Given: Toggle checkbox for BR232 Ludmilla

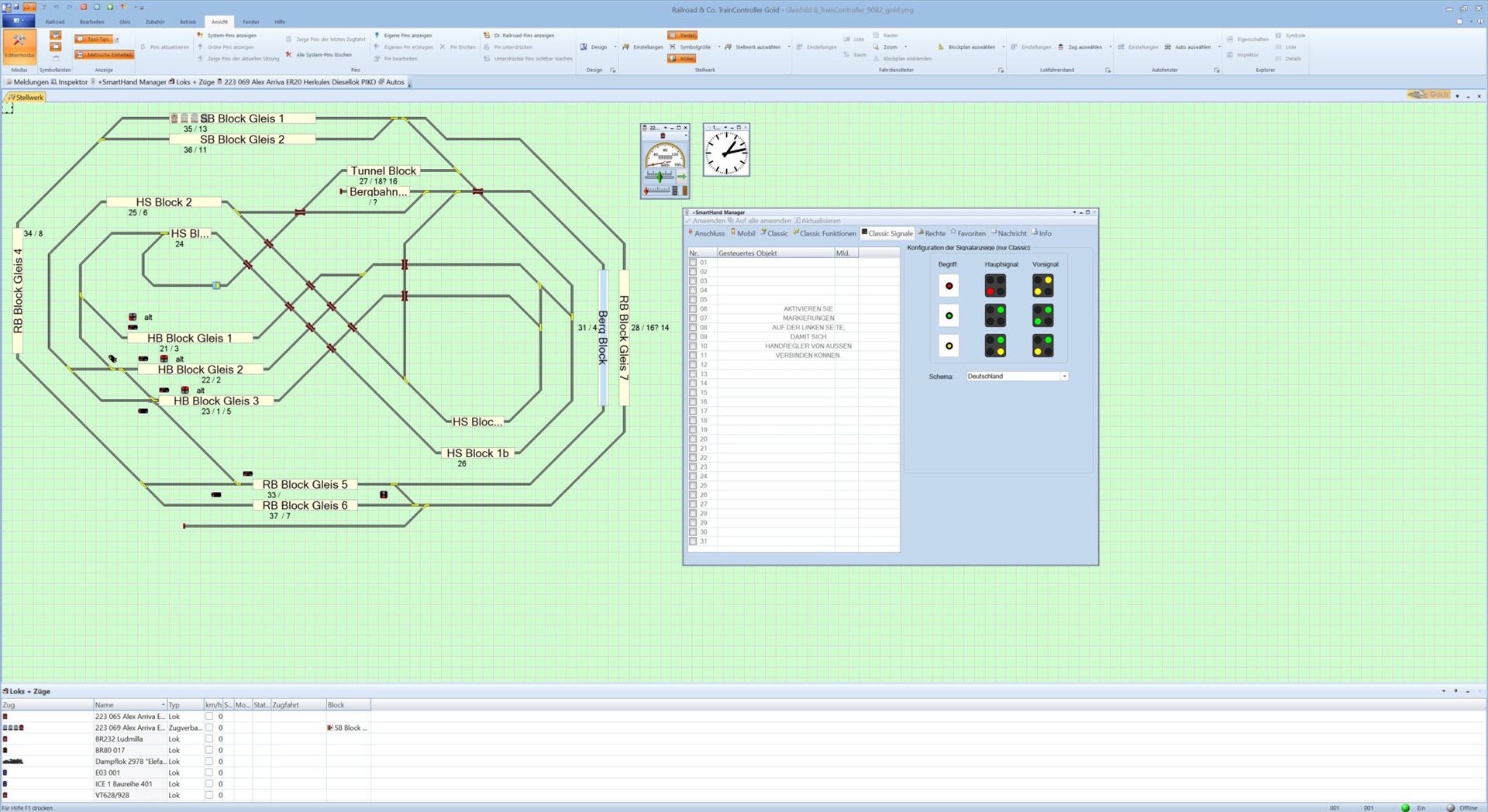Looking at the screenshot, I should tap(208, 739).
